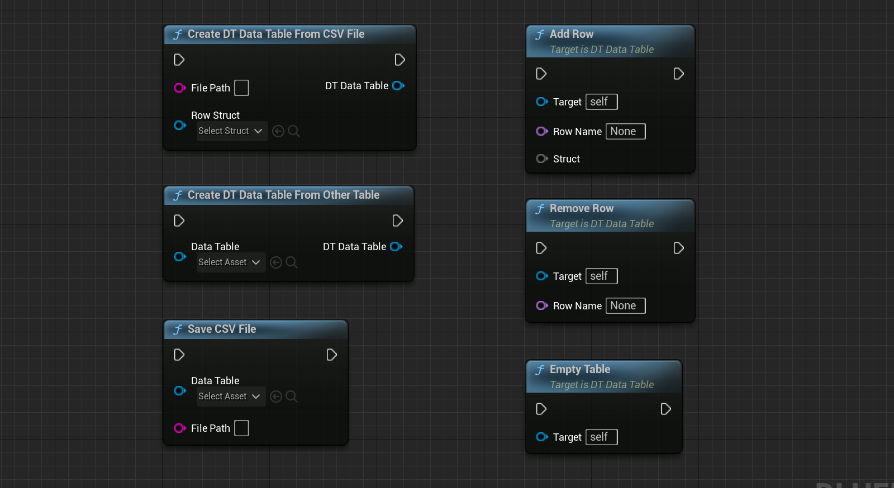894x488 pixels.
Task: Click input exec pin on Add Row node
Action: click(x=541, y=74)
